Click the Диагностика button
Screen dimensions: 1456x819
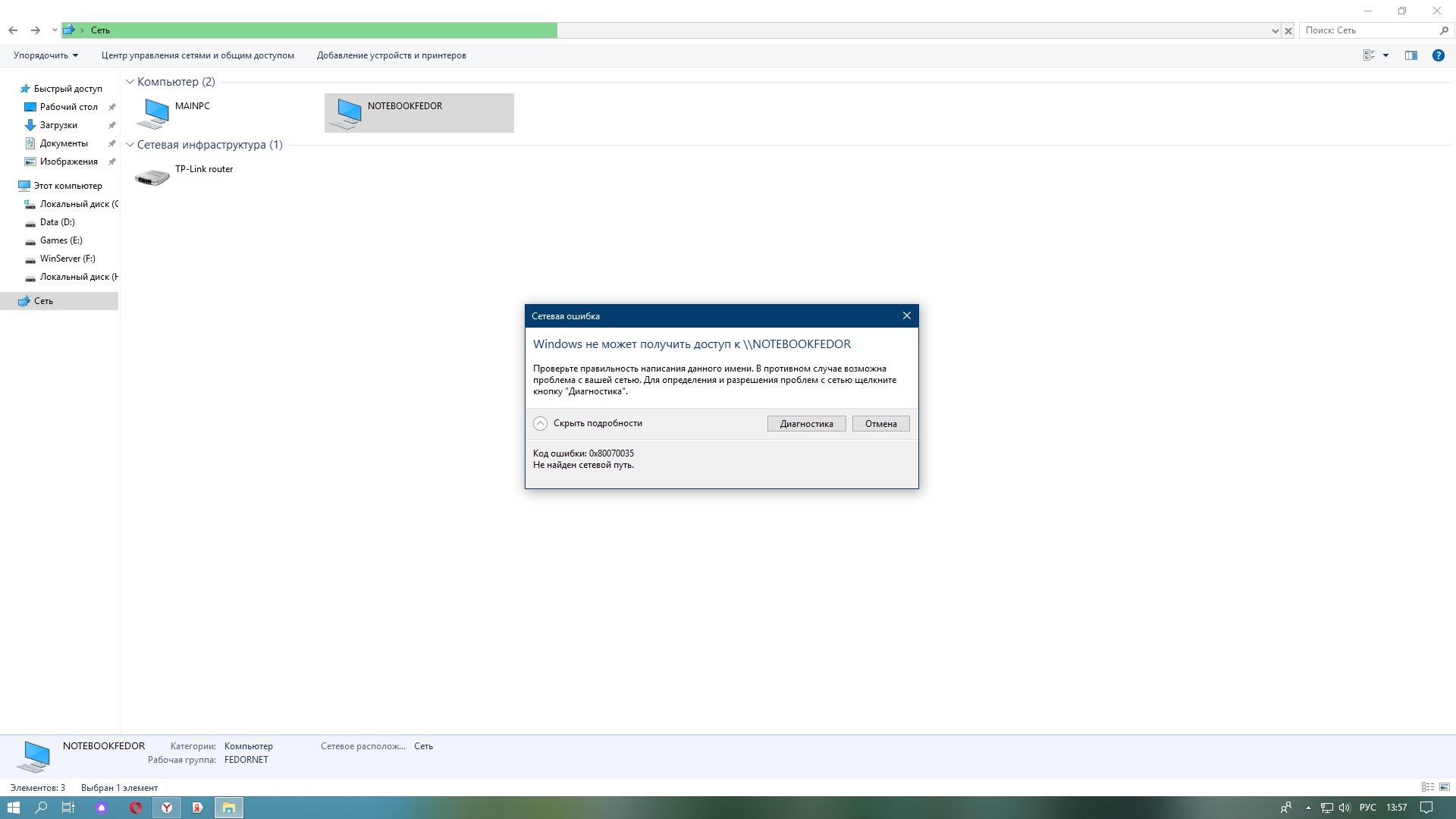coord(806,424)
